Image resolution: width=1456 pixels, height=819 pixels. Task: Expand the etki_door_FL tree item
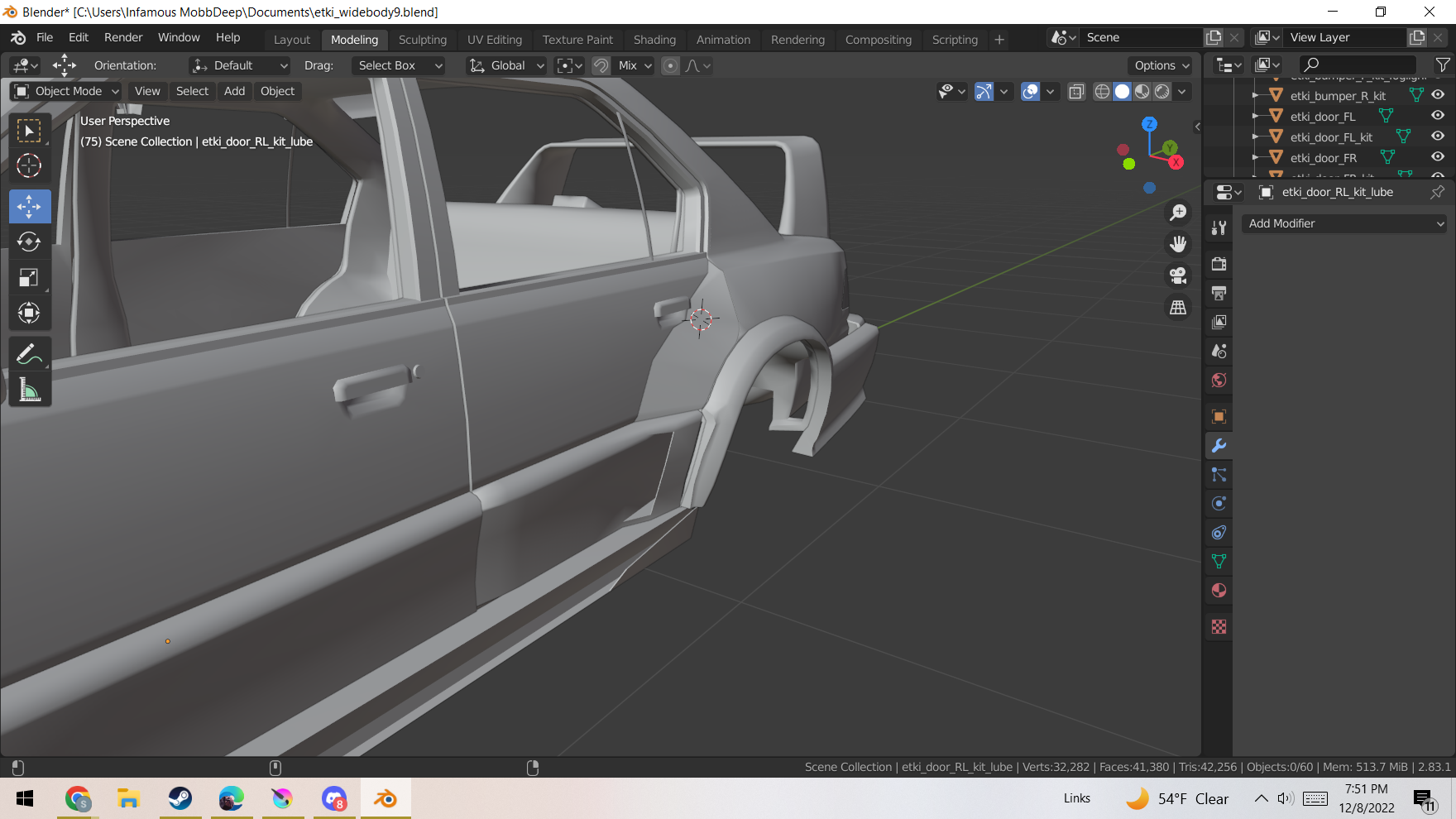[x=1255, y=116]
